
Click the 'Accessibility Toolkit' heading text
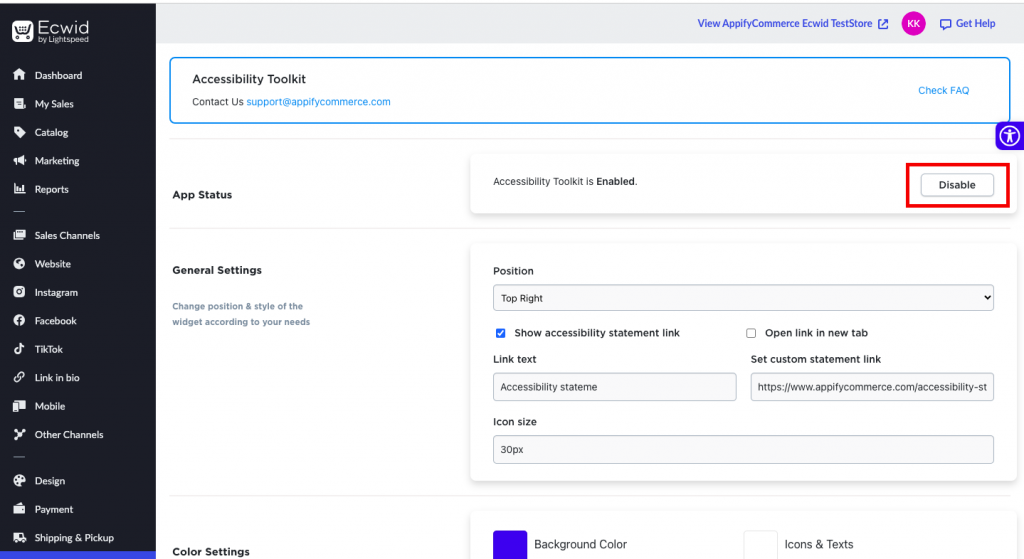point(249,79)
